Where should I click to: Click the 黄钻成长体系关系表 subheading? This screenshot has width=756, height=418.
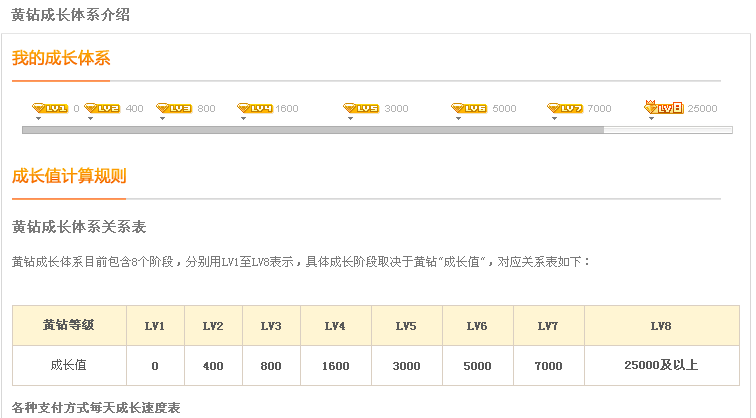[79, 227]
